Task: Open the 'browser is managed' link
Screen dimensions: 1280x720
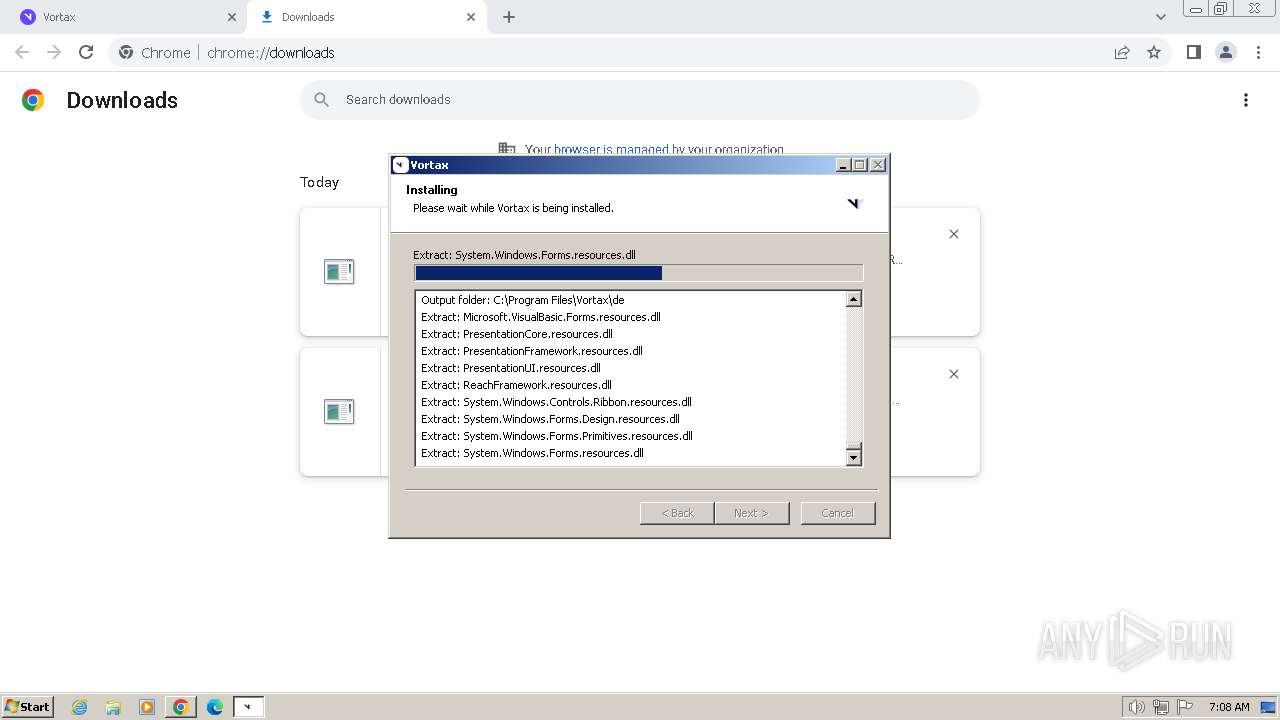Action: point(611,150)
